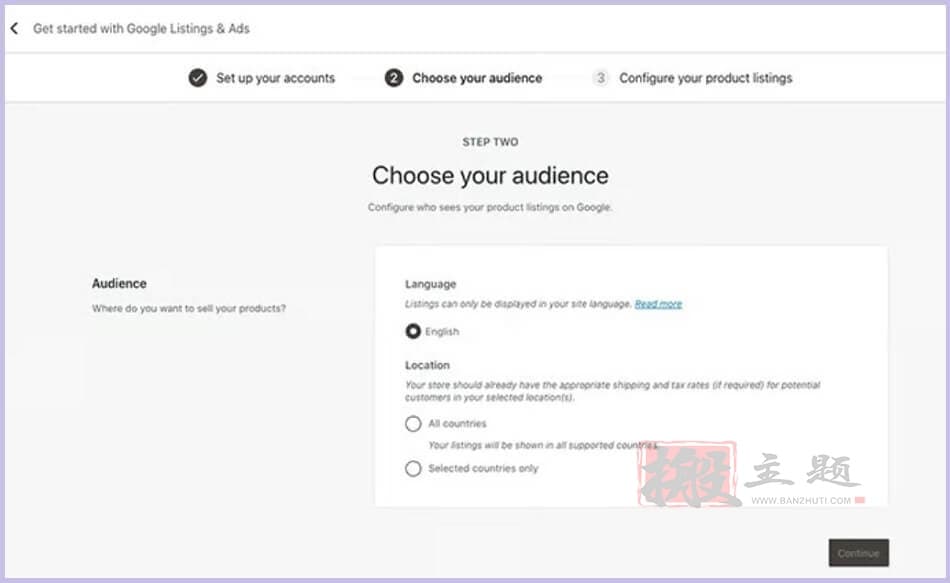The height and width of the screenshot is (583, 950).
Task: Click the step 2 number badge
Action: 394,78
